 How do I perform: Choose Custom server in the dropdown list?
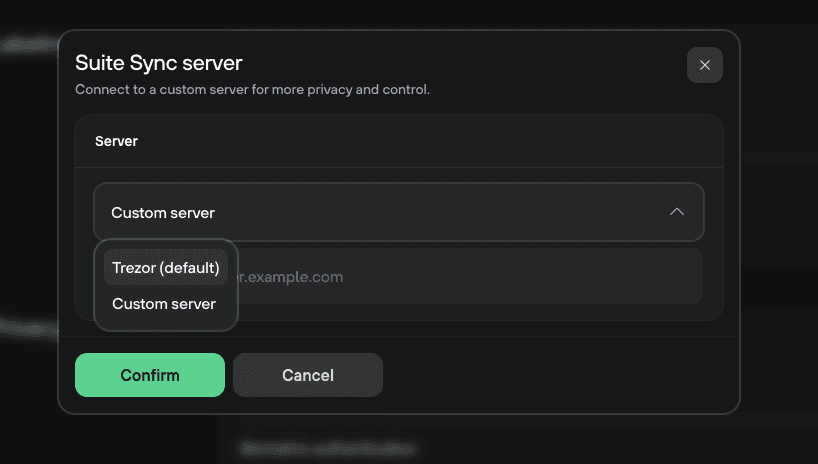click(x=164, y=304)
